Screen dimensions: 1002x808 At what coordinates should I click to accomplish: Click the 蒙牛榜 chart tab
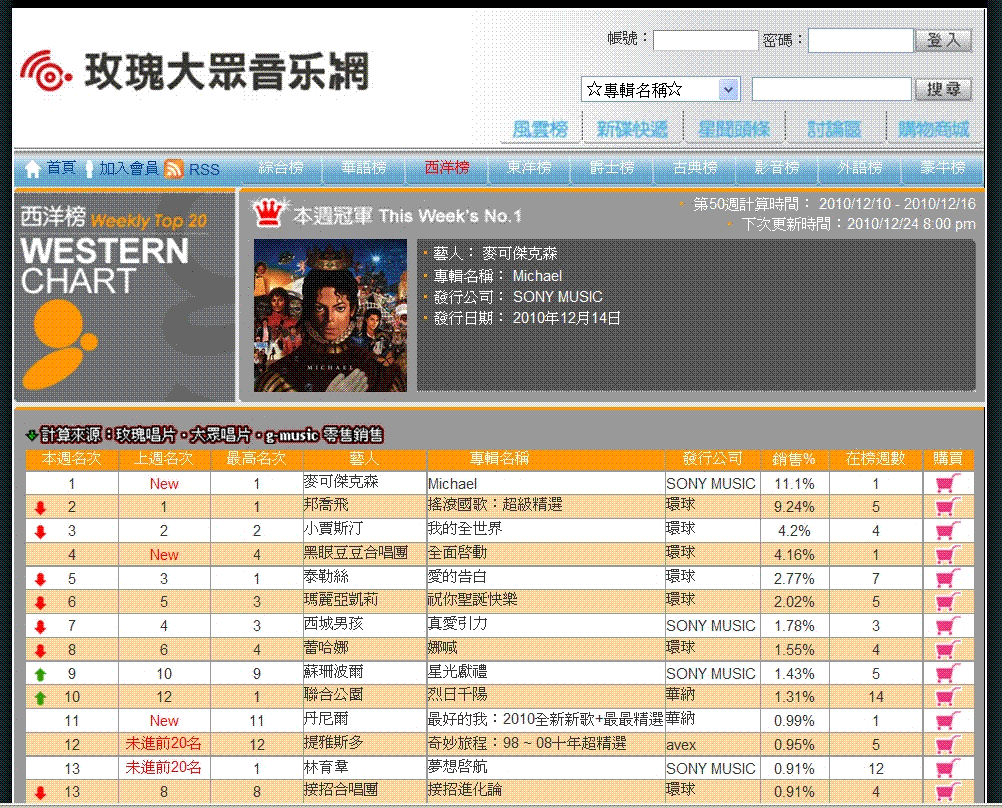pos(943,167)
